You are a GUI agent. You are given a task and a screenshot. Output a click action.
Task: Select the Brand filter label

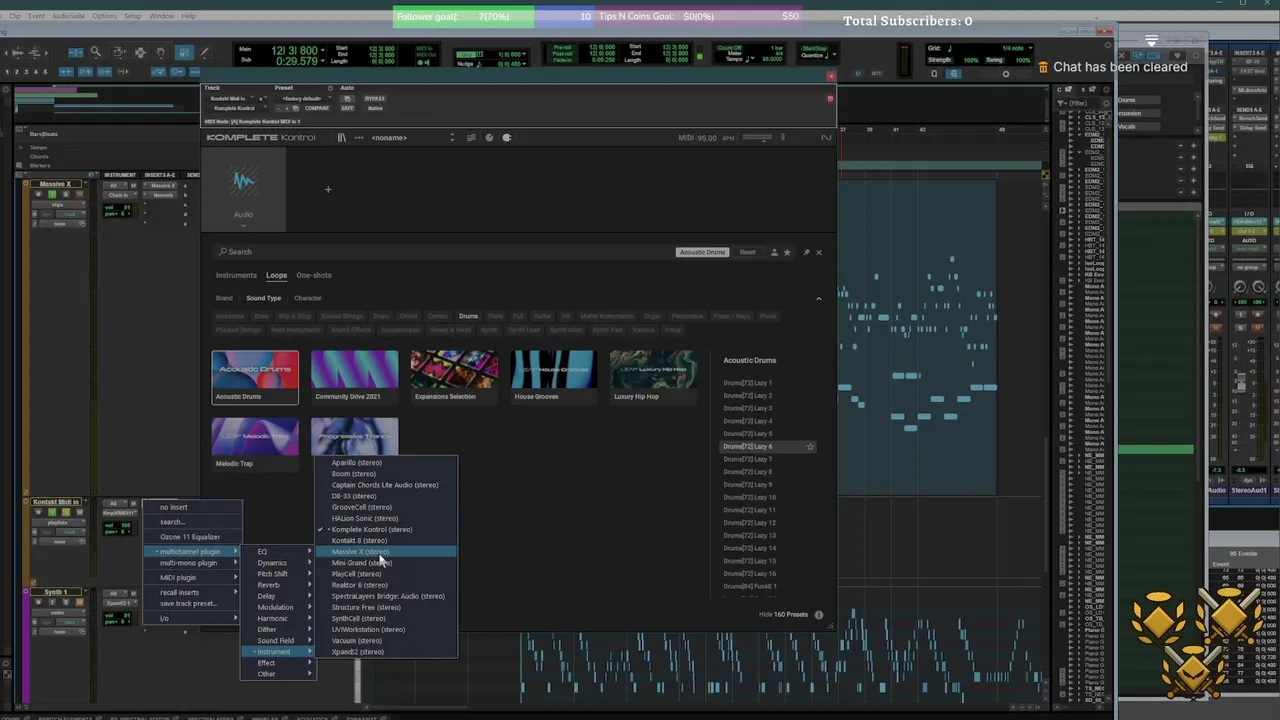click(224, 298)
